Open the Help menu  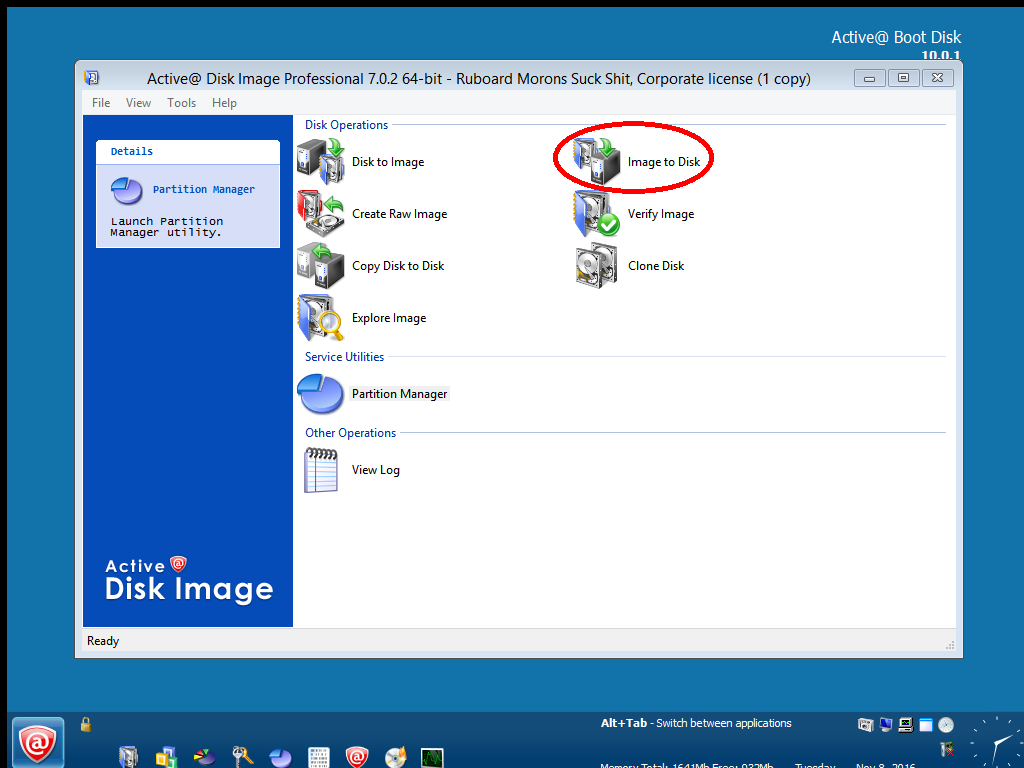pos(224,102)
